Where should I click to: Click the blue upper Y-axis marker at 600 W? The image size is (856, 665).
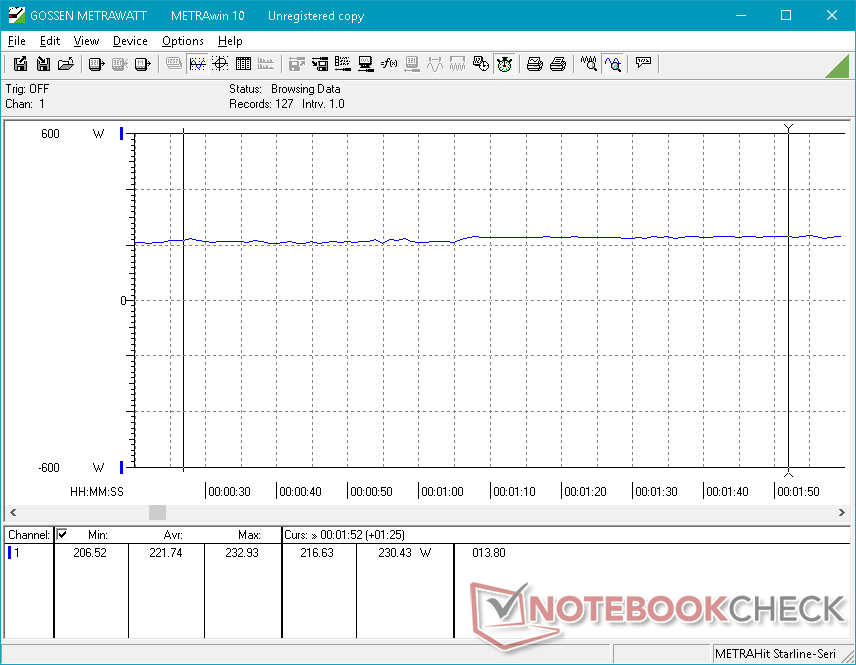coord(122,133)
